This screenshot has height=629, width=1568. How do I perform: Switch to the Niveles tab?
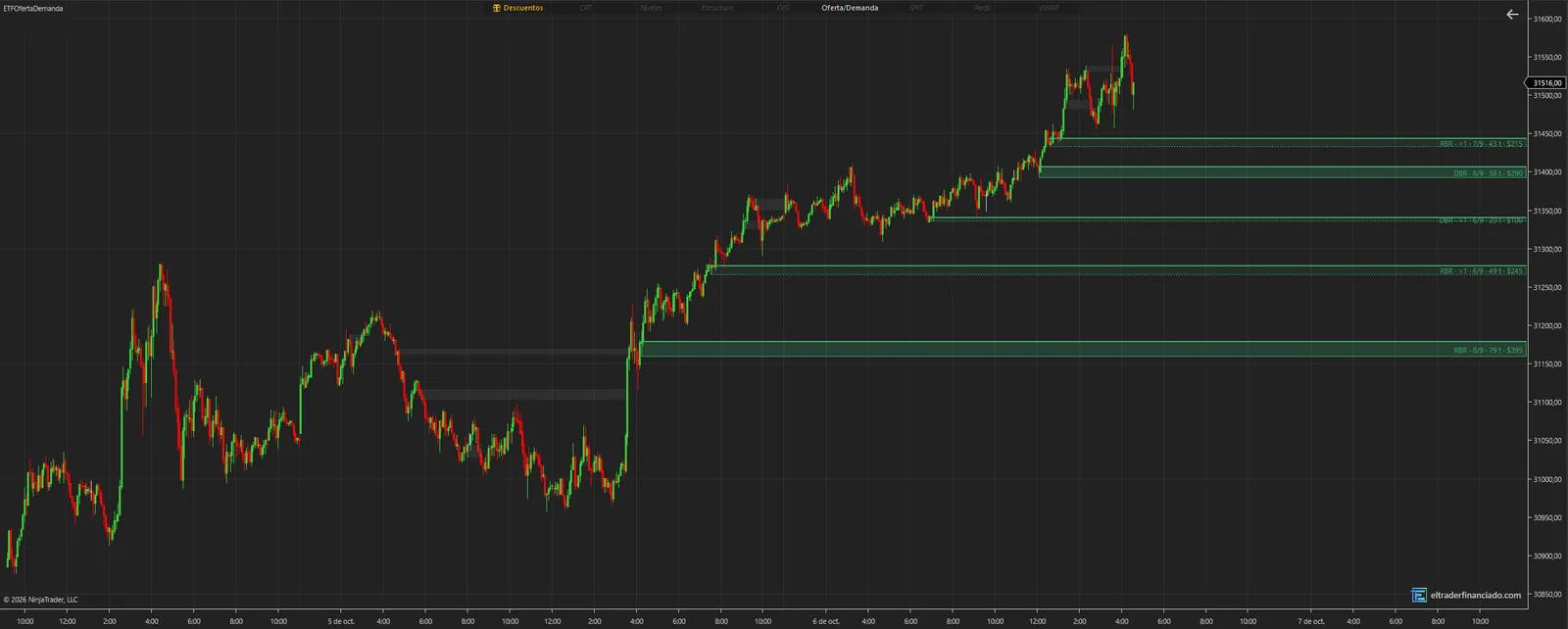(651, 8)
